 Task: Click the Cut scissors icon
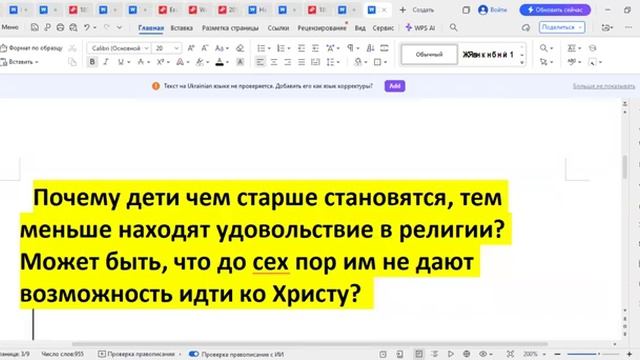coord(73,48)
